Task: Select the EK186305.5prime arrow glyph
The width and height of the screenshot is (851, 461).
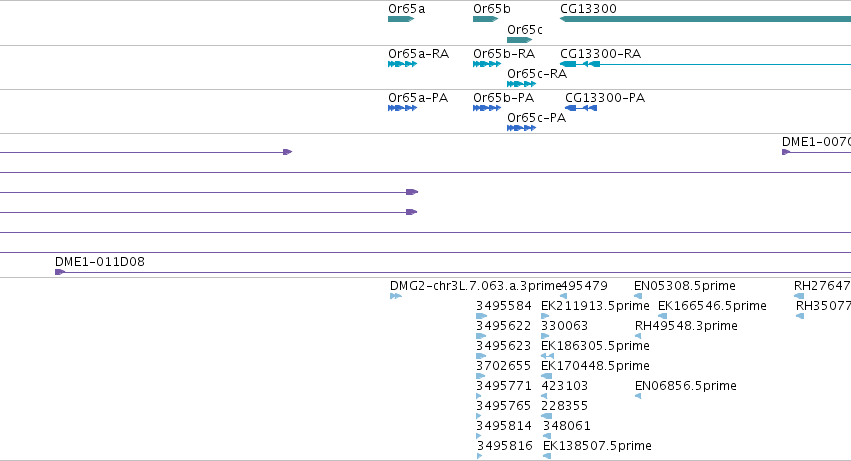Action: 548,356
